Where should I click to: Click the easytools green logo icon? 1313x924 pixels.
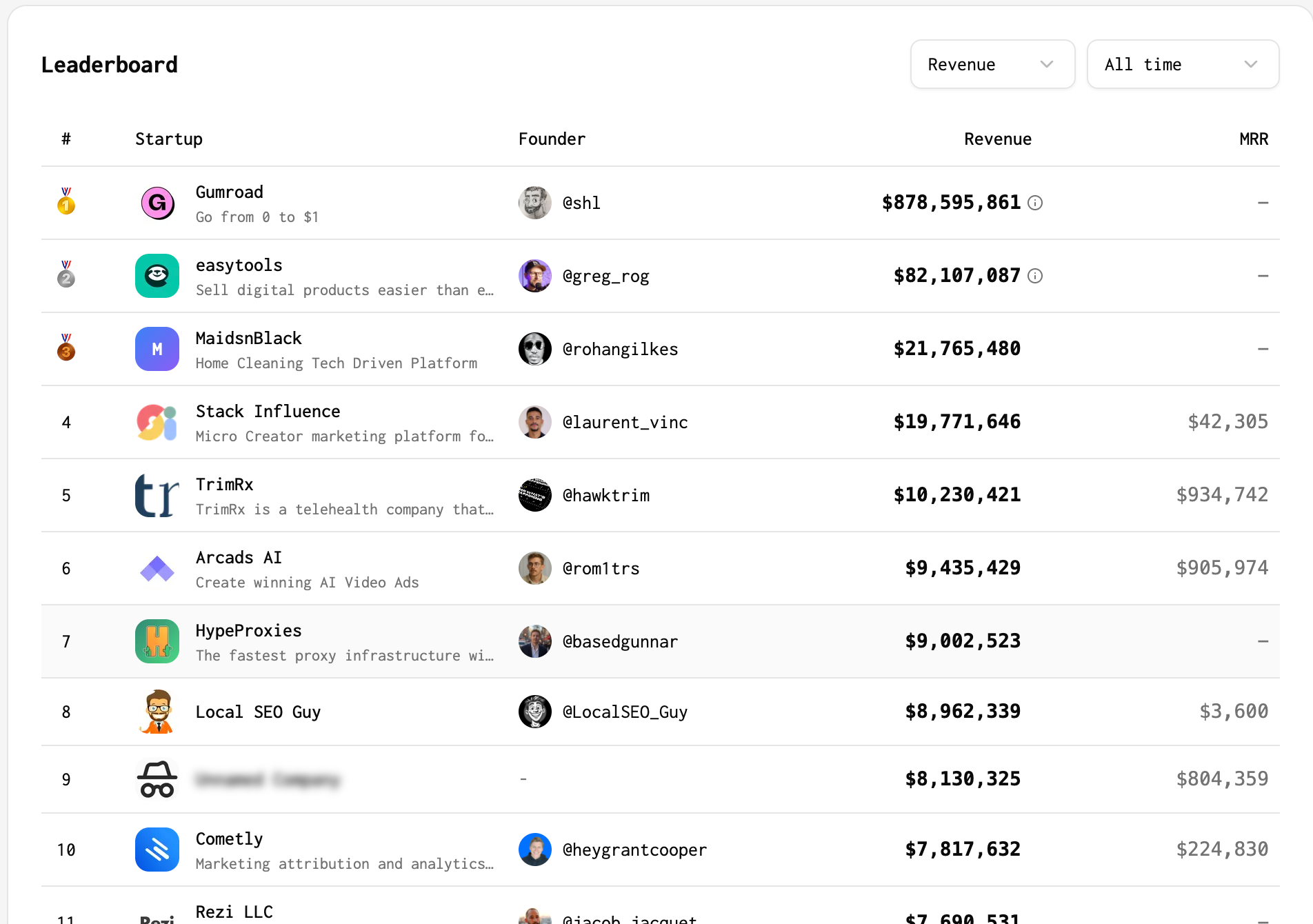(157, 276)
